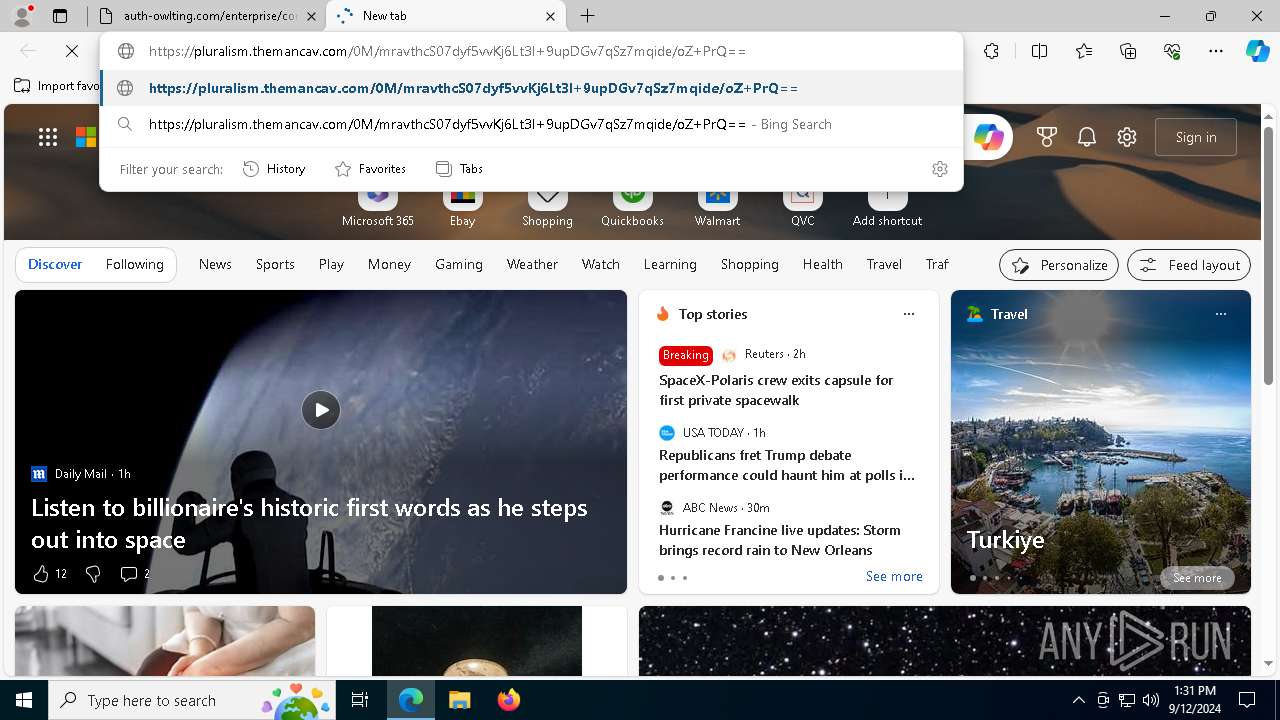Open the app launcher grid icon
The height and width of the screenshot is (720, 1280).
[x=48, y=137]
